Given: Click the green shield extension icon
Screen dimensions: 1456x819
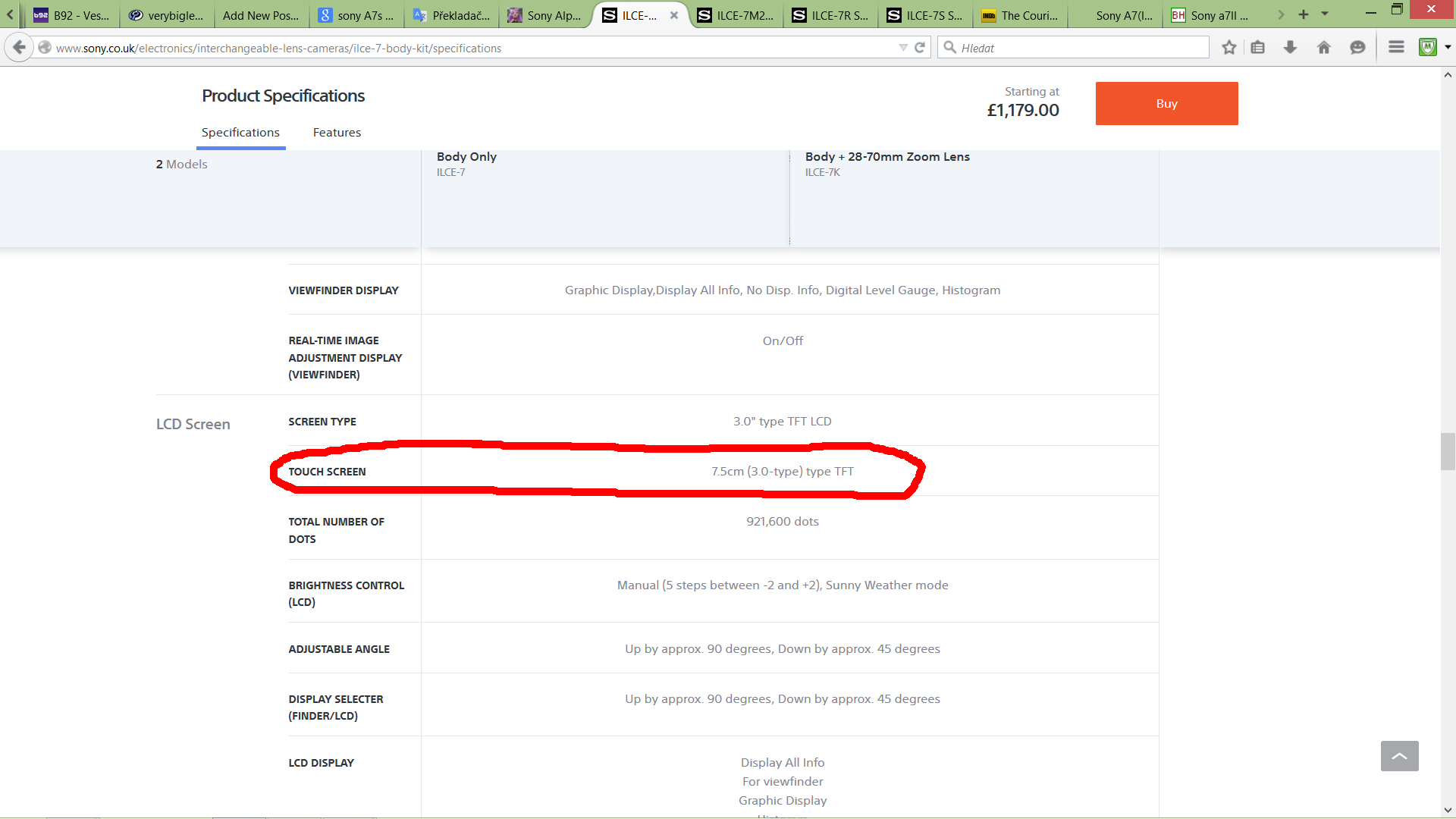Looking at the screenshot, I should [1428, 48].
